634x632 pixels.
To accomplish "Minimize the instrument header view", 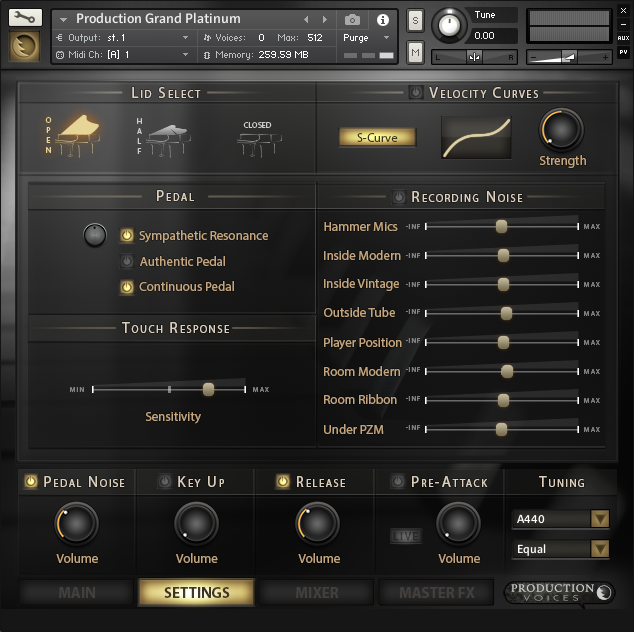I will point(623,24).
